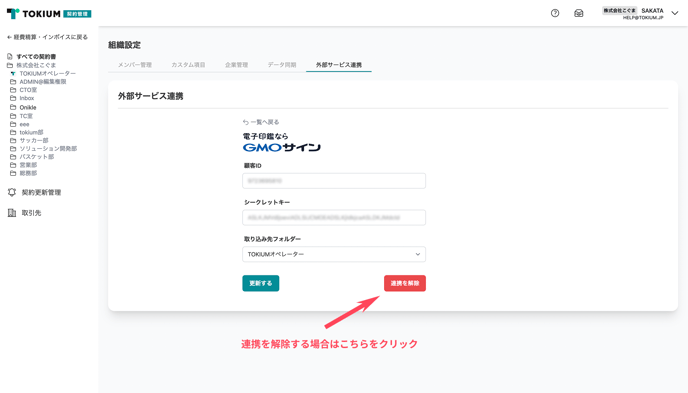Click the 更新する button
The height and width of the screenshot is (393, 688).
click(261, 283)
